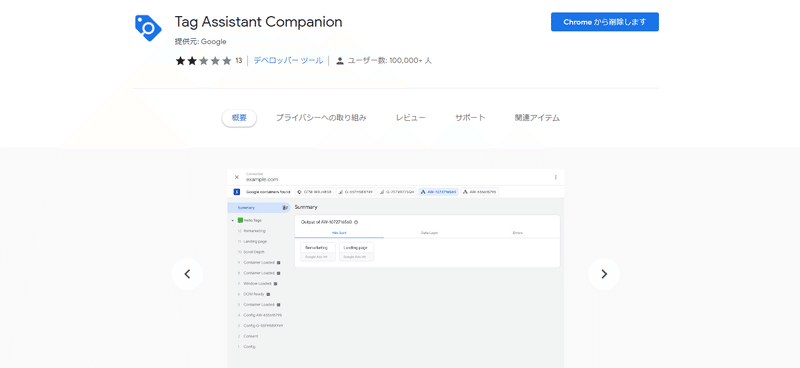Screen dimensions: 800x368
Task: Open the Data Layer tab in preview
Action: [x=429, y=233]
